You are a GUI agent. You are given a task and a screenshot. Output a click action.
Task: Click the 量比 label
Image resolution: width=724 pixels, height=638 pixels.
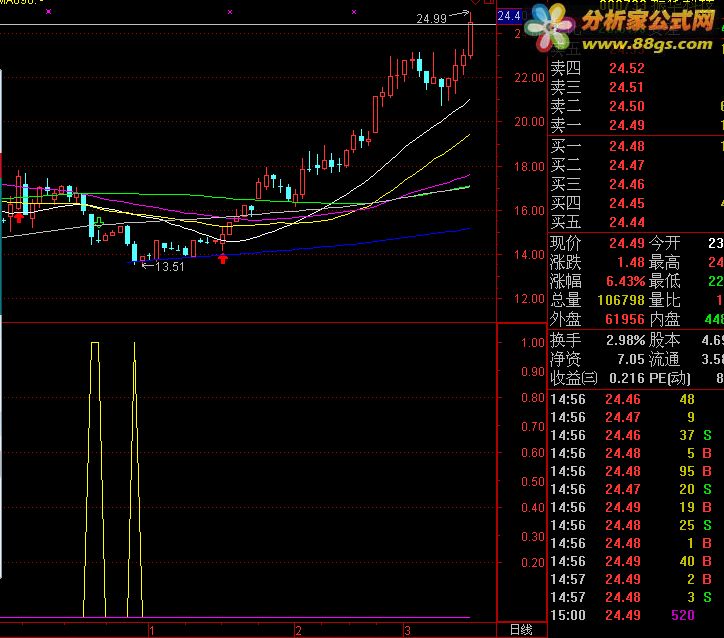click(664, 300)
